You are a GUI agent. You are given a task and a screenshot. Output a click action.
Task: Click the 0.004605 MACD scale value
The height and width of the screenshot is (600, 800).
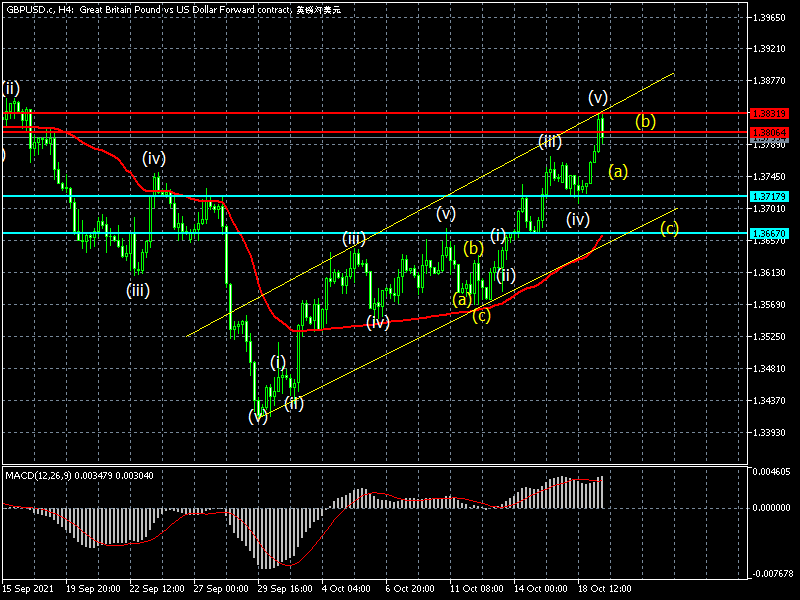click(771, 472)
